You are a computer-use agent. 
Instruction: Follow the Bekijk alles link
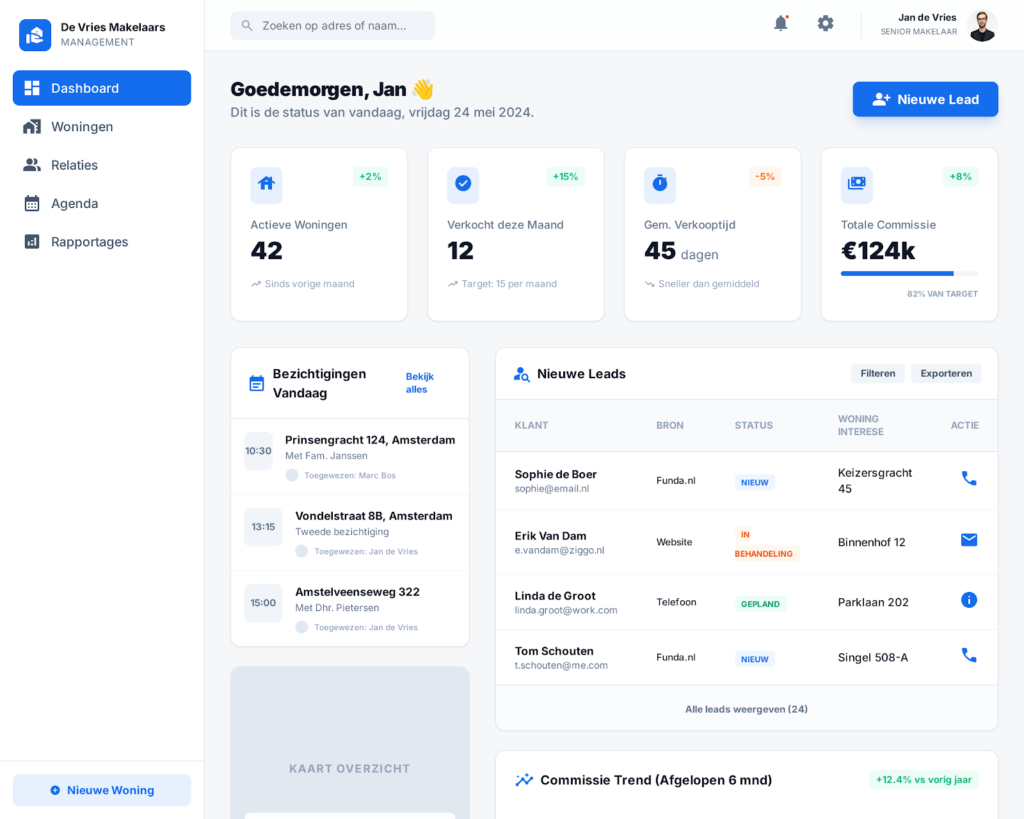click(x=420, y=383)
